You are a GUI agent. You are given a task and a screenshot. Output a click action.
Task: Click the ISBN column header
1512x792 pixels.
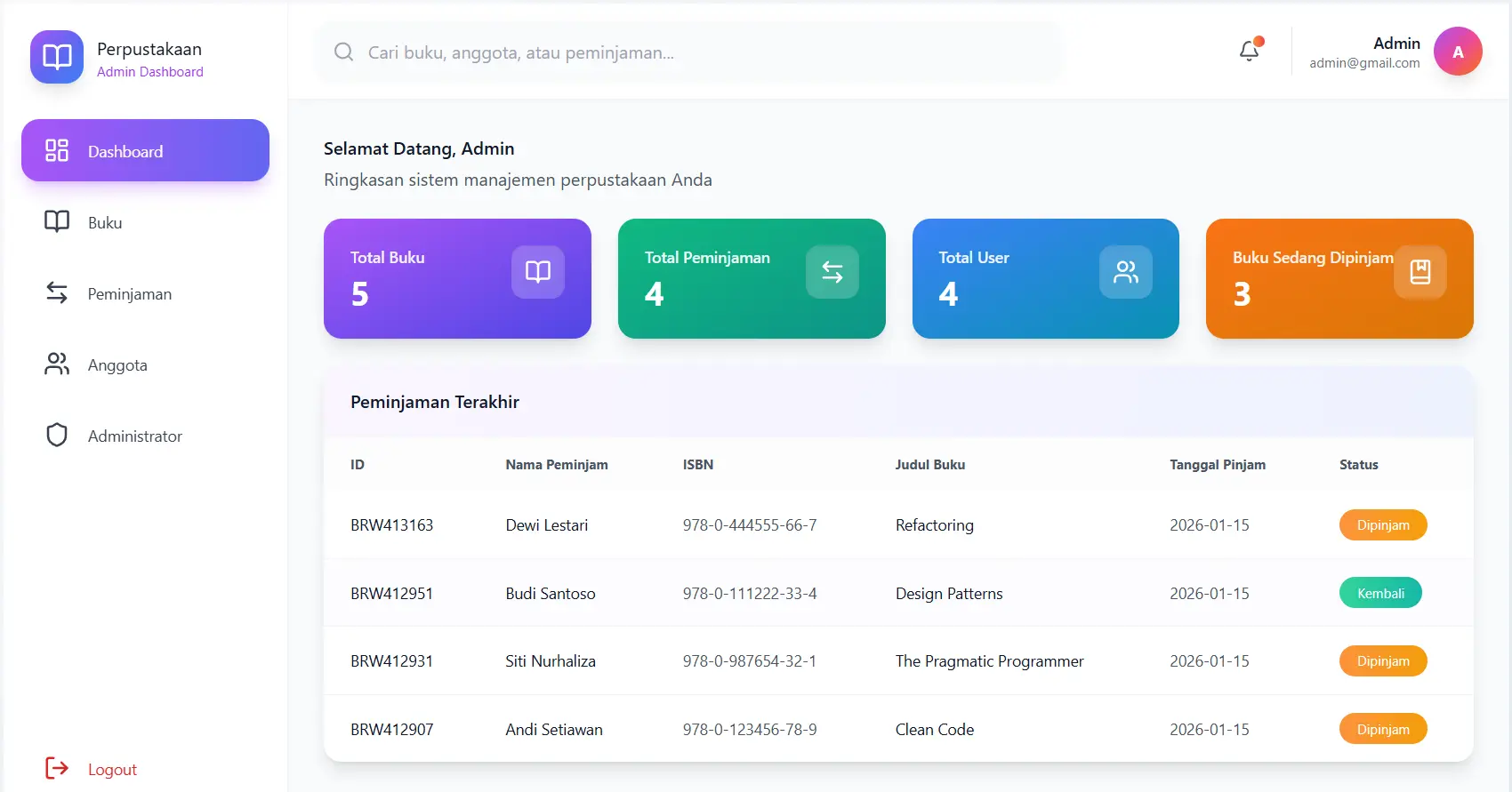point(698,464)
